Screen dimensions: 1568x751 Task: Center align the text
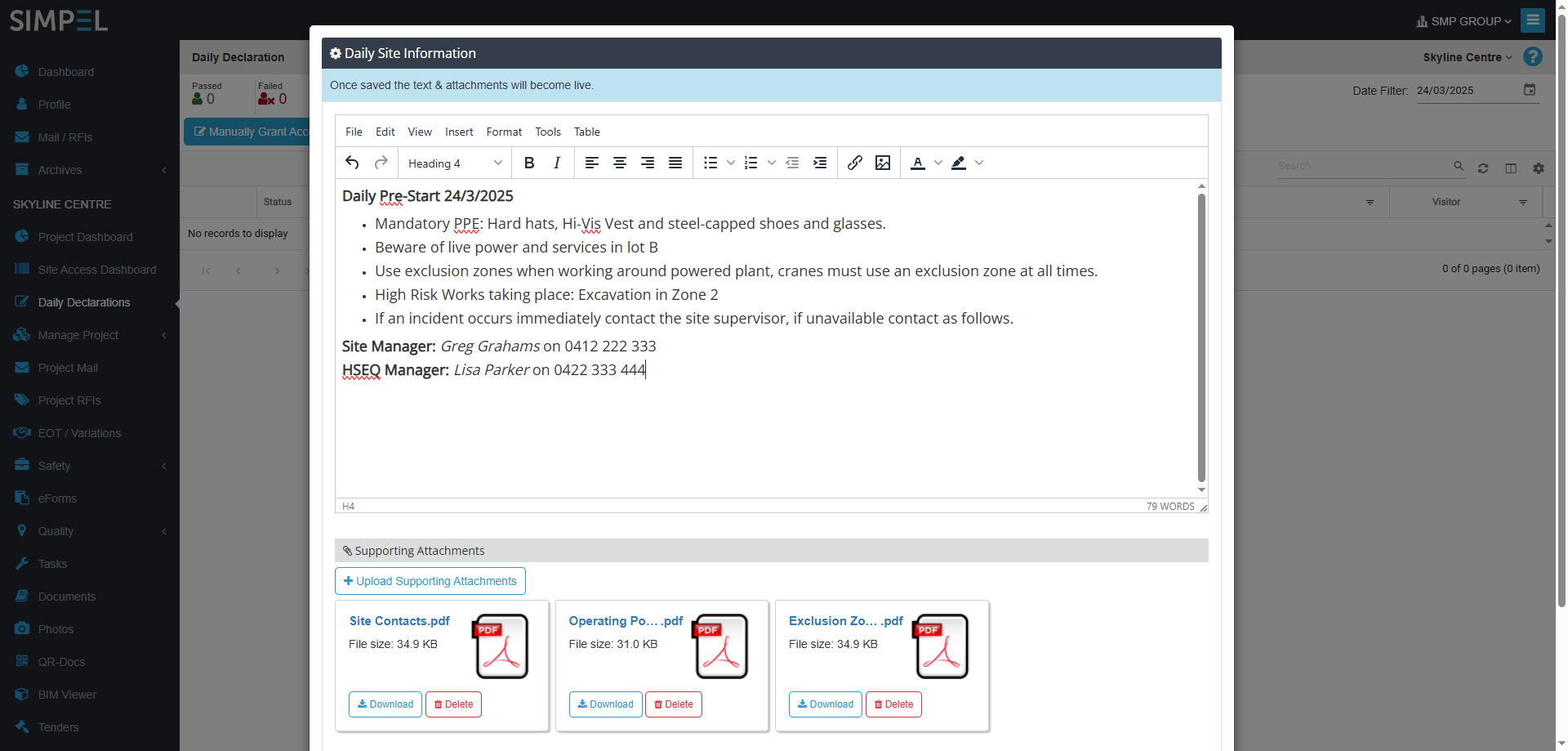click(x=620, y=163)
